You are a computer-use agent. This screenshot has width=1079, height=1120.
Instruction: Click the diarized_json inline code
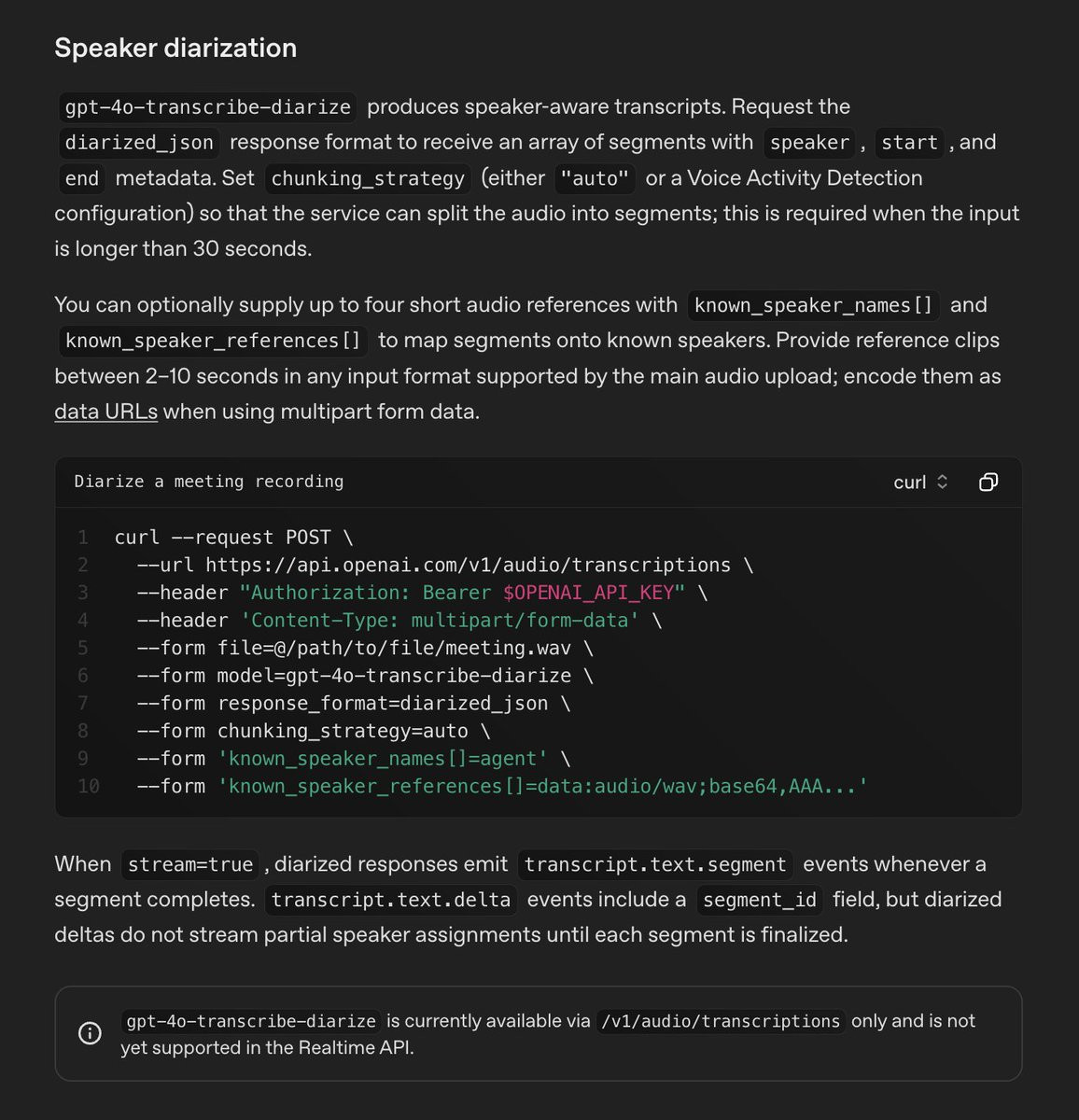(x=139, y=142)
